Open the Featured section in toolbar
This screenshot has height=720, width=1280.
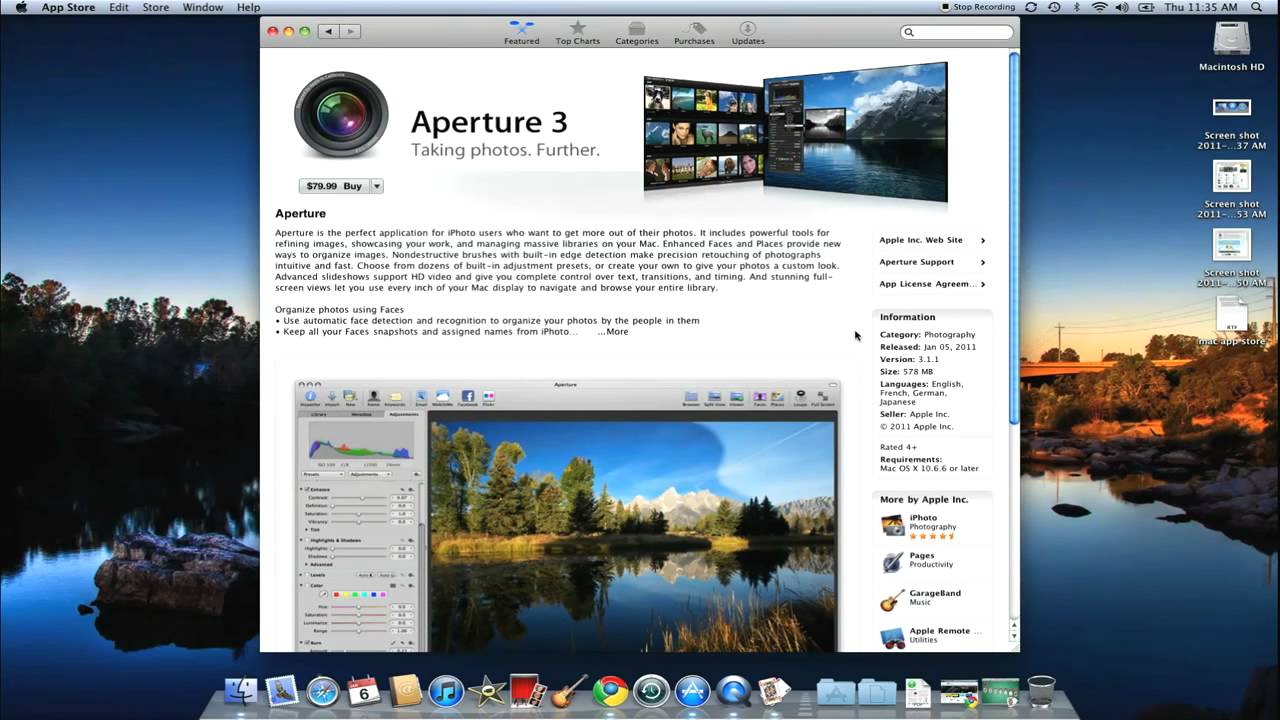click(521, 33)
